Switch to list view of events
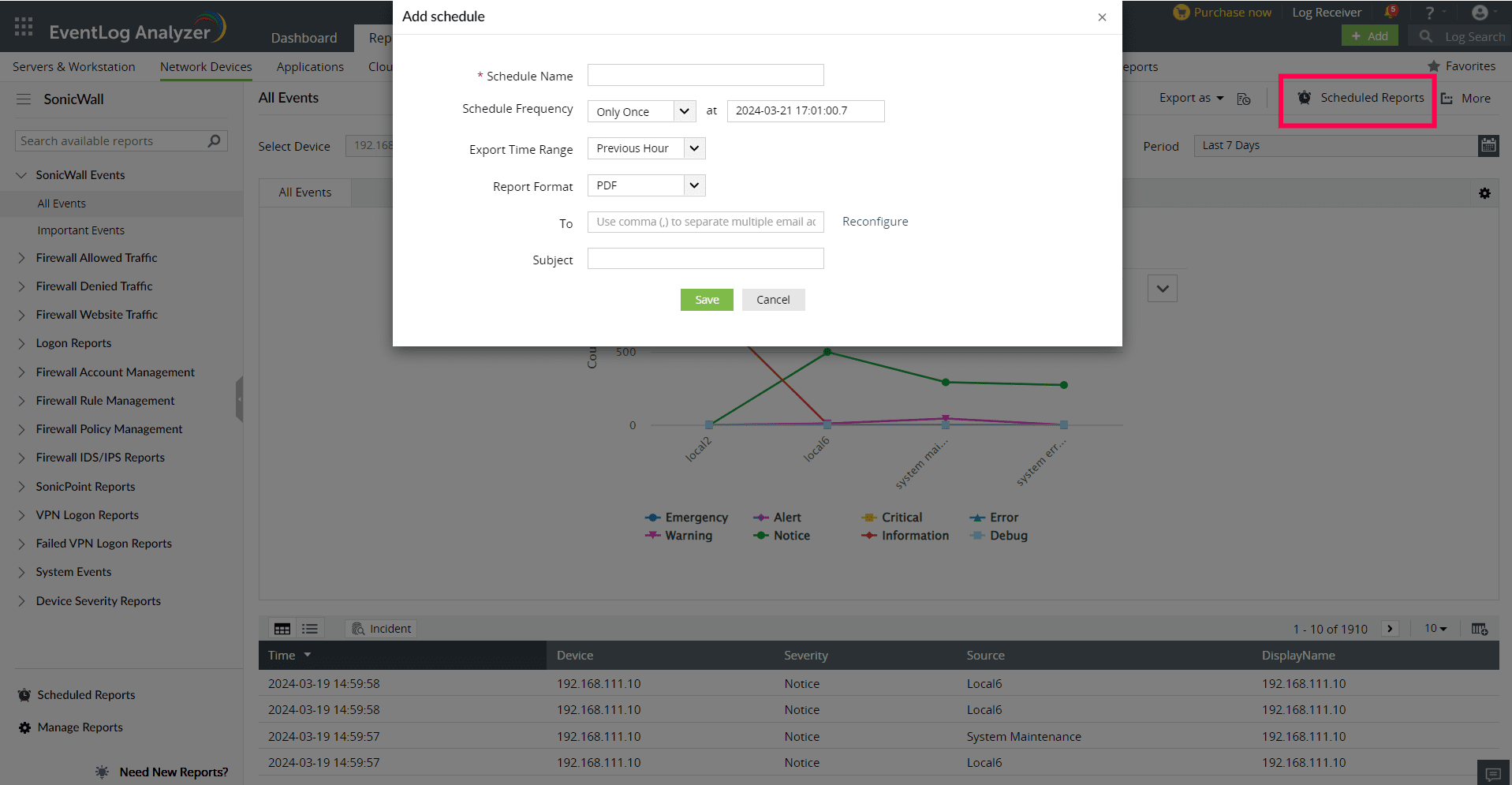This screenshot has width=1512, height=785. [309, 628]
